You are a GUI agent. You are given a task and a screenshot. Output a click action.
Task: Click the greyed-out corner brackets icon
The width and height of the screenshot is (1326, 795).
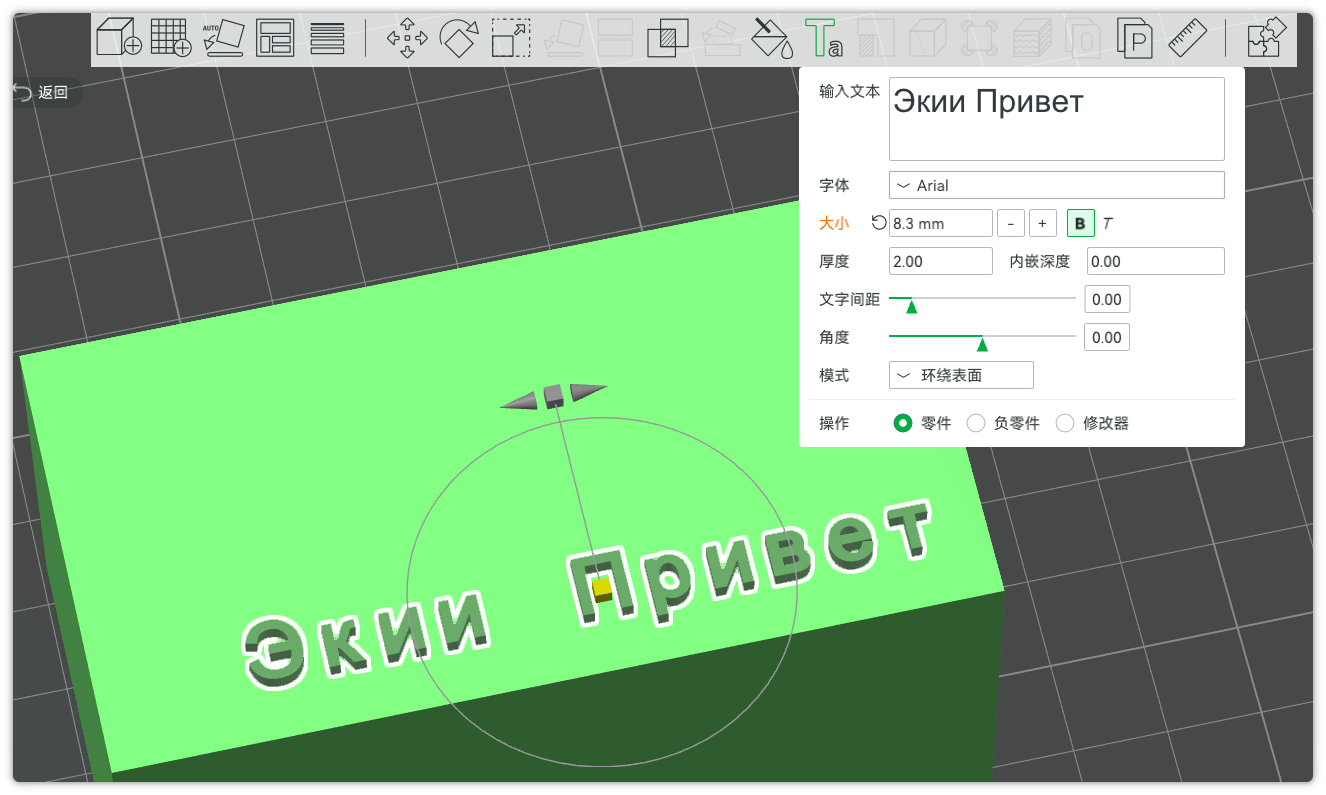pyautogui.click(x=979, y=39)
